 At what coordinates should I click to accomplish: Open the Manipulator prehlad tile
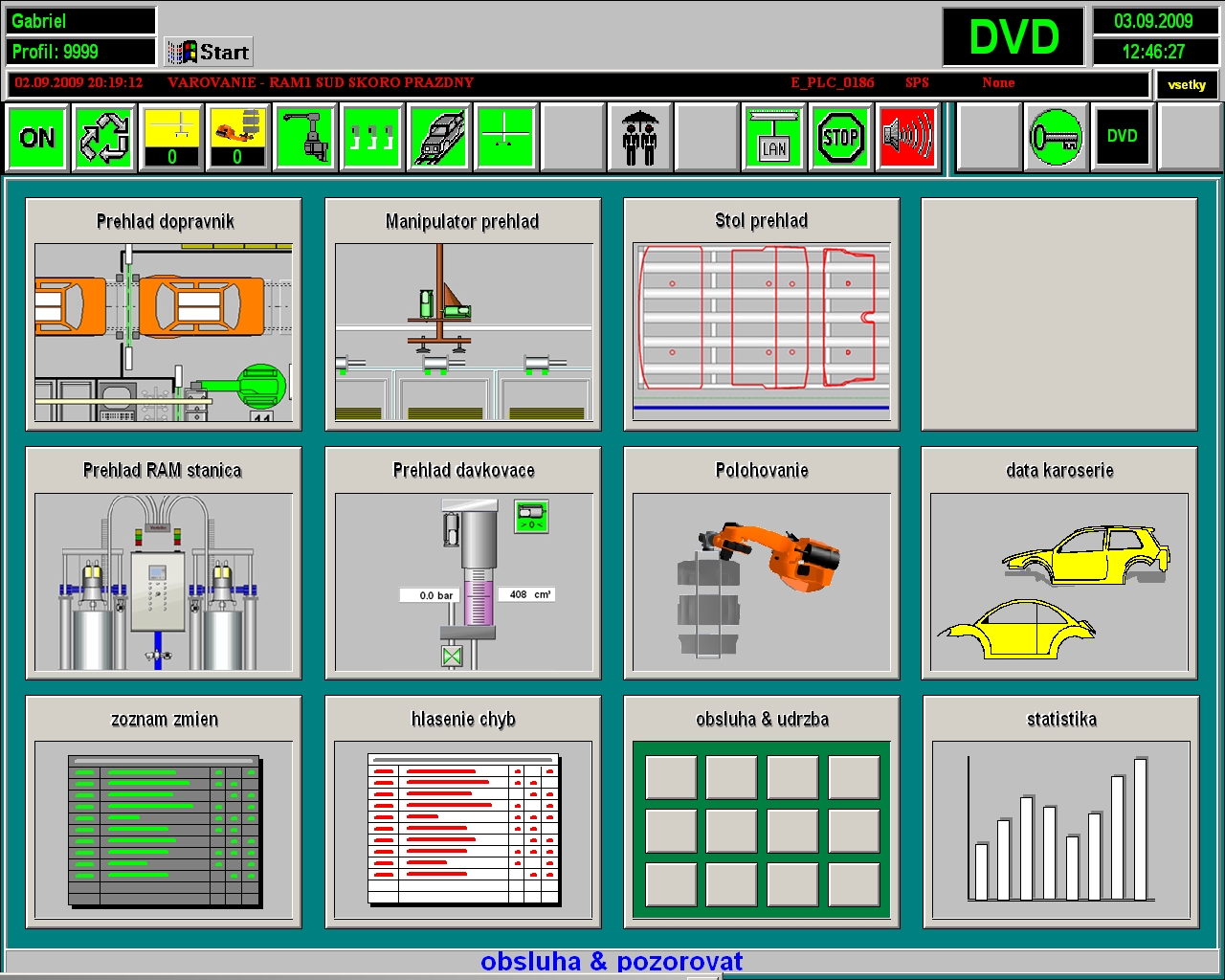coord(463,314)
